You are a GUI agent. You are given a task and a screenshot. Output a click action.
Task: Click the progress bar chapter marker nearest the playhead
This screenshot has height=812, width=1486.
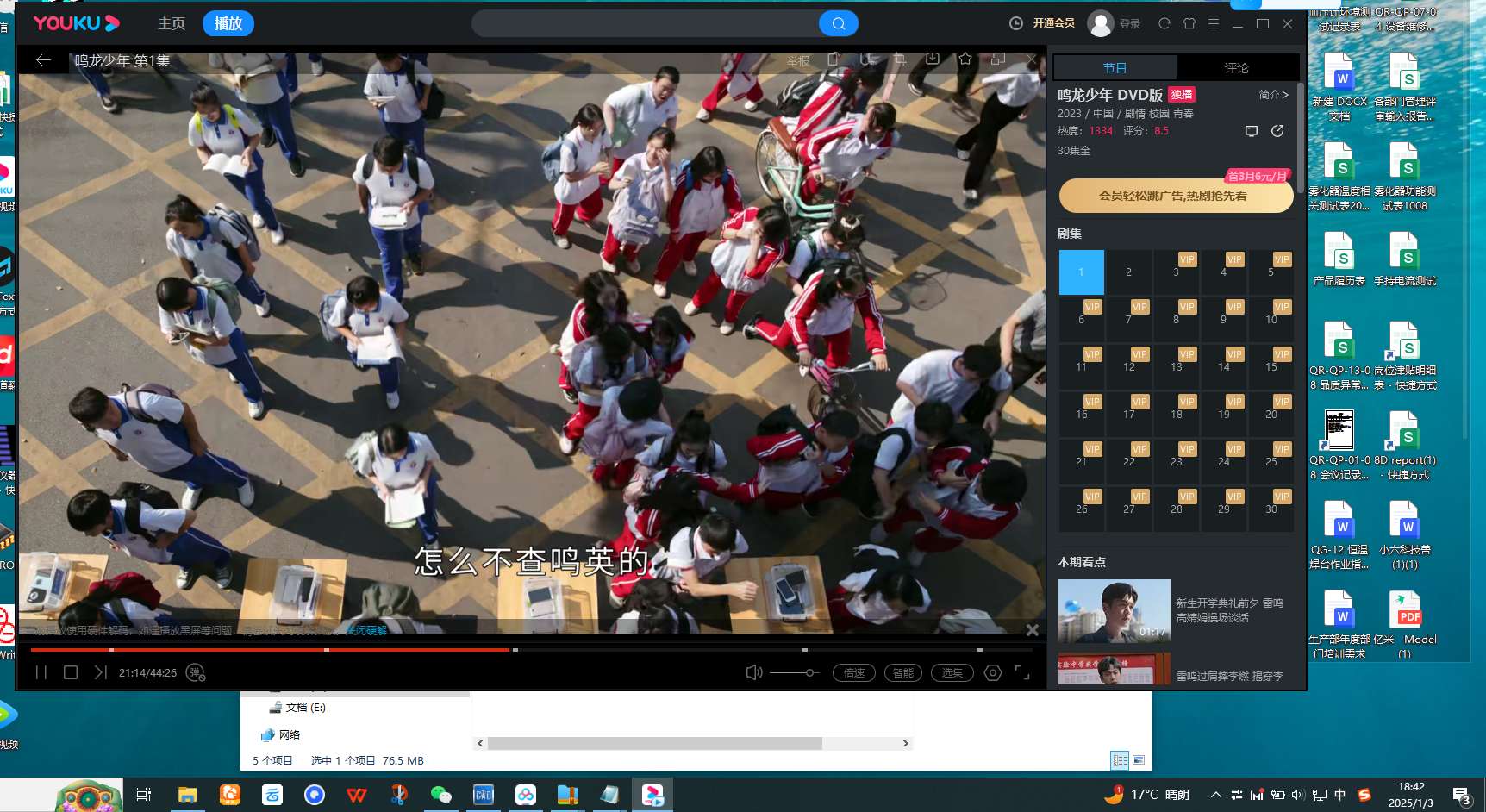coord(515,649)
